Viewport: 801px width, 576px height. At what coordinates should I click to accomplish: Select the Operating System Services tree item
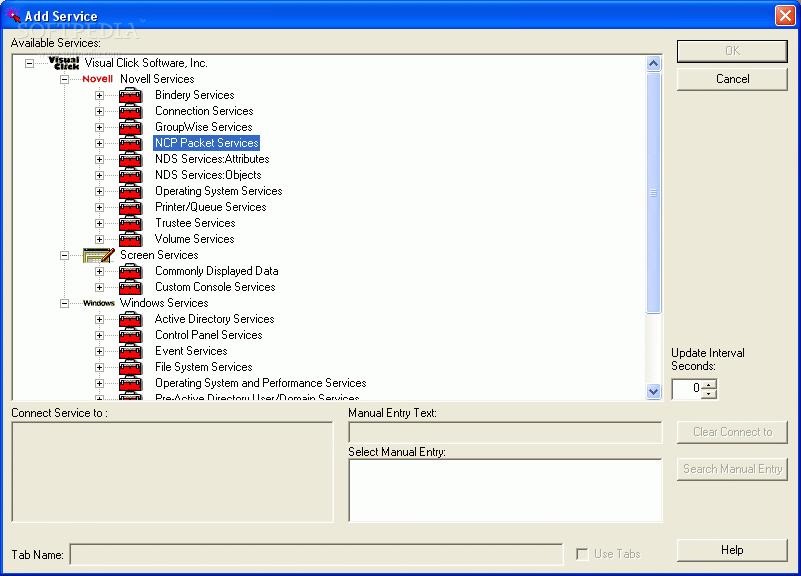click(219, 191)
